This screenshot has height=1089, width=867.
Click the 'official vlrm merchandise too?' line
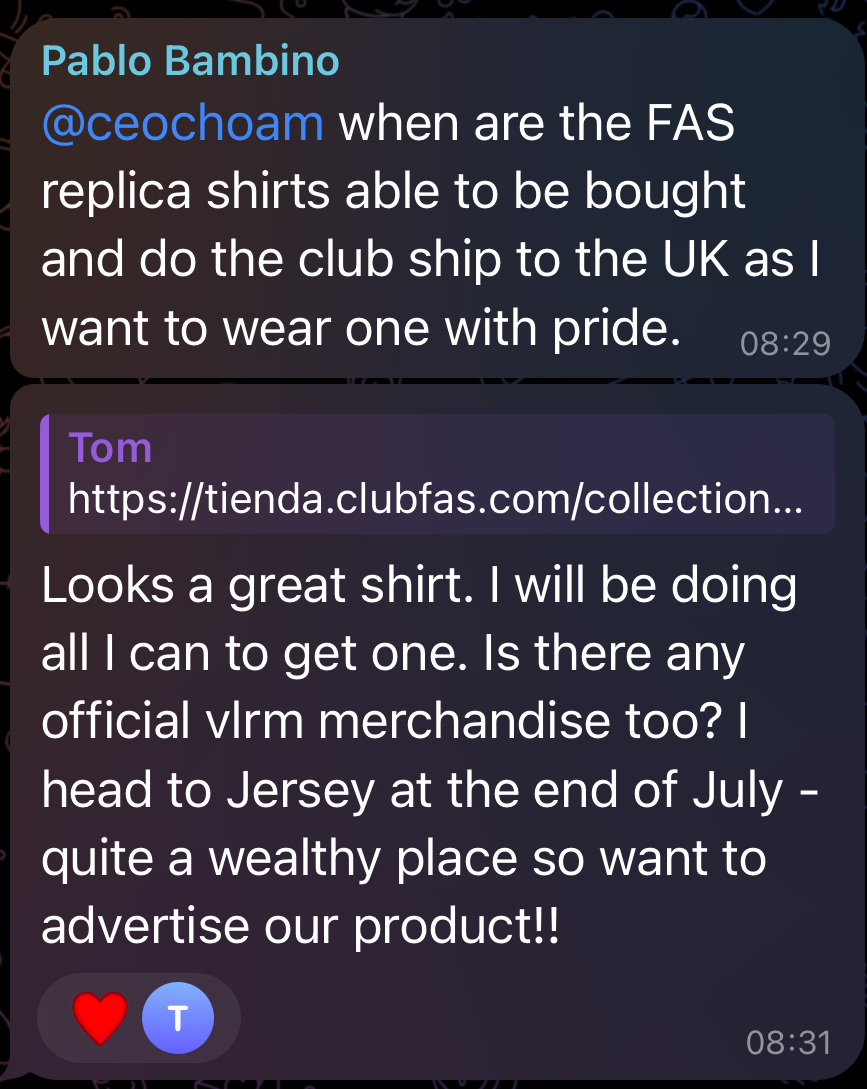pyautogui.click(x=394, y=721)
